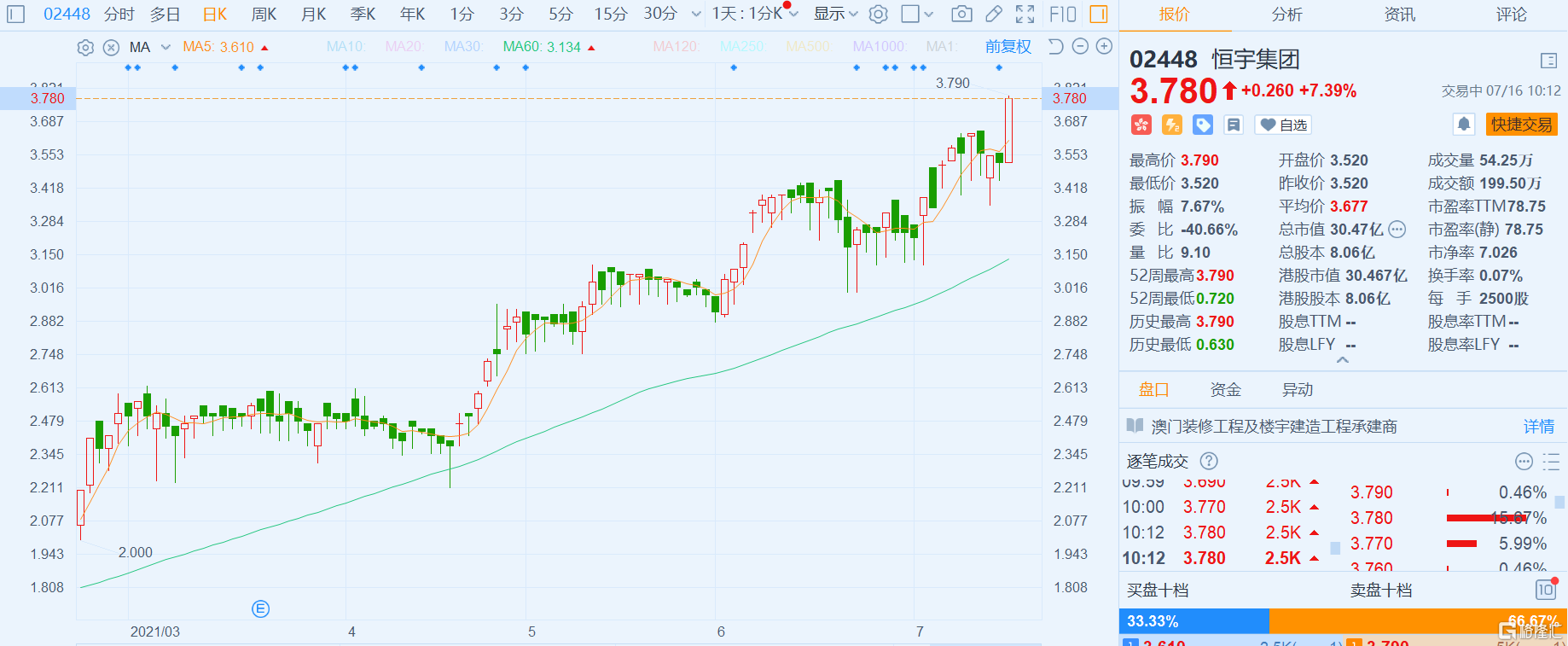Open chart settings gear in top toolbar
1568x646 pixels.
coord(879,14)
